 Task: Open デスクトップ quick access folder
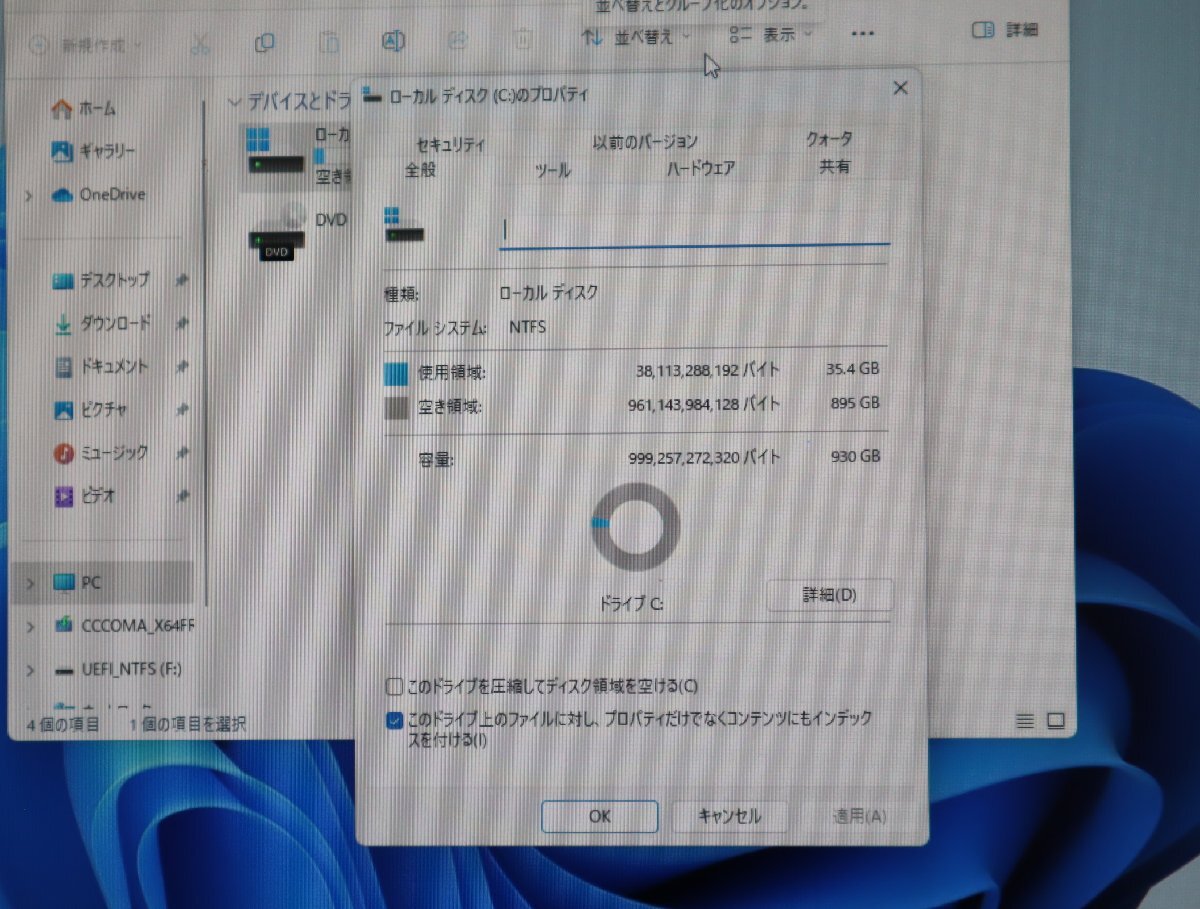point(101,281)
